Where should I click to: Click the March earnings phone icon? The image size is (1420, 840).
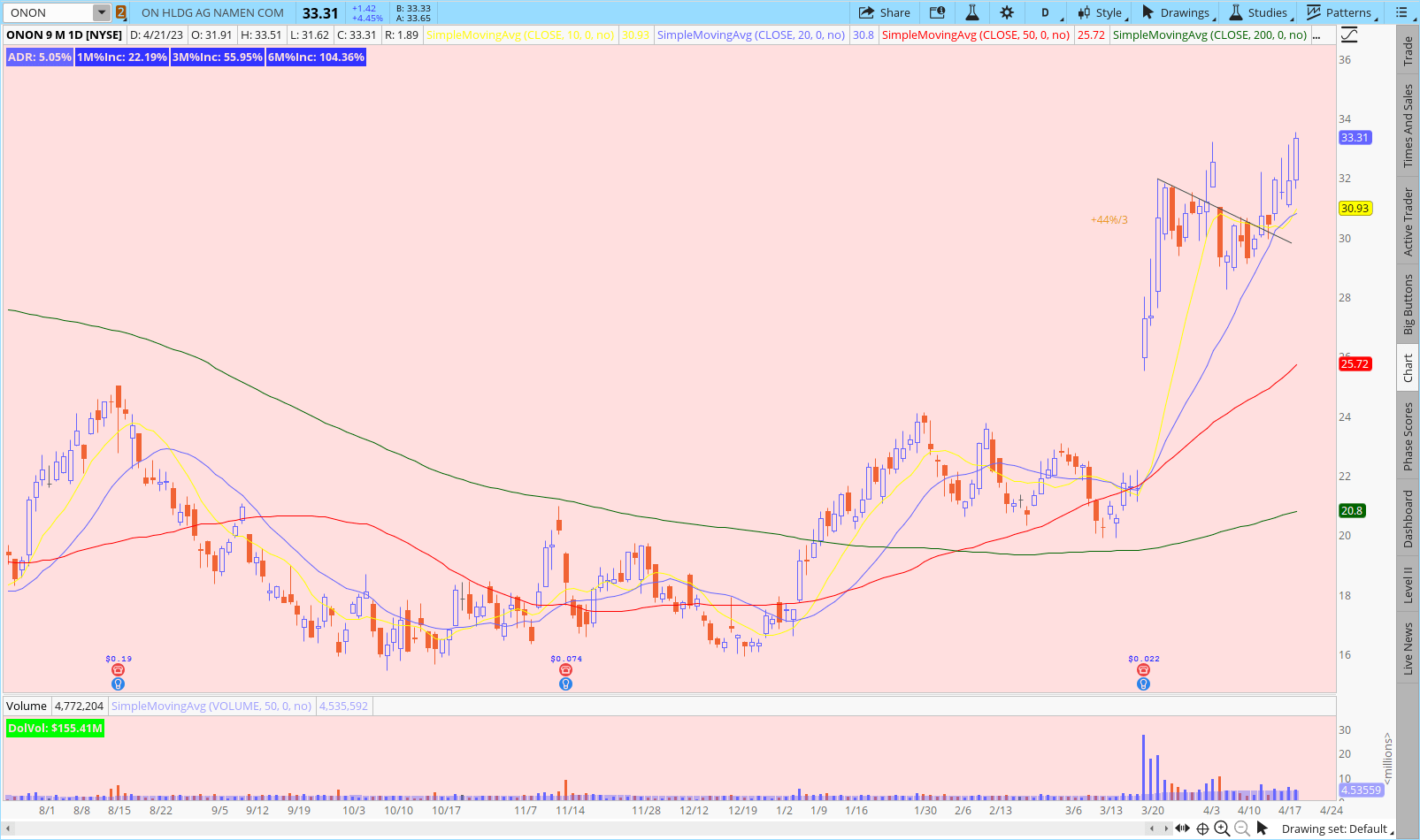(1143, 670)
